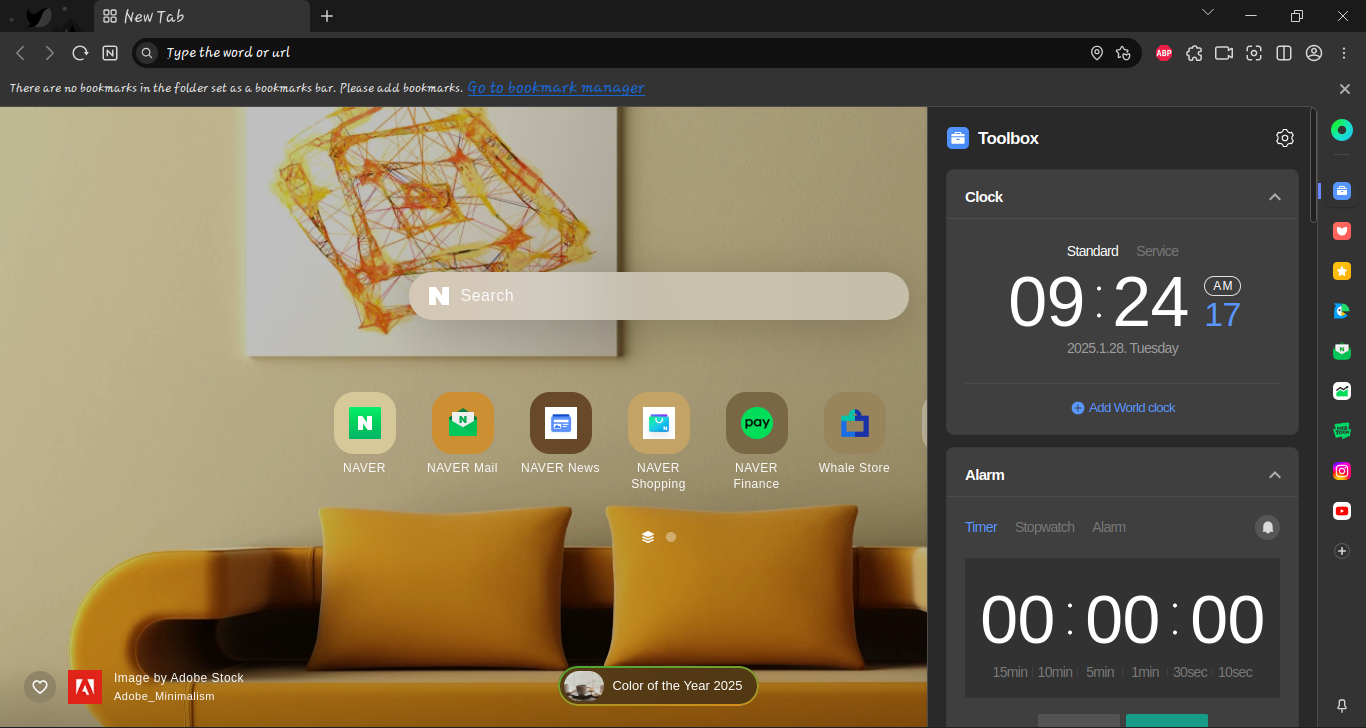This screenshot has width=1366, height=728.
Task: Open YouTube in the sidebar
Action: click(x=1342, y=511)
